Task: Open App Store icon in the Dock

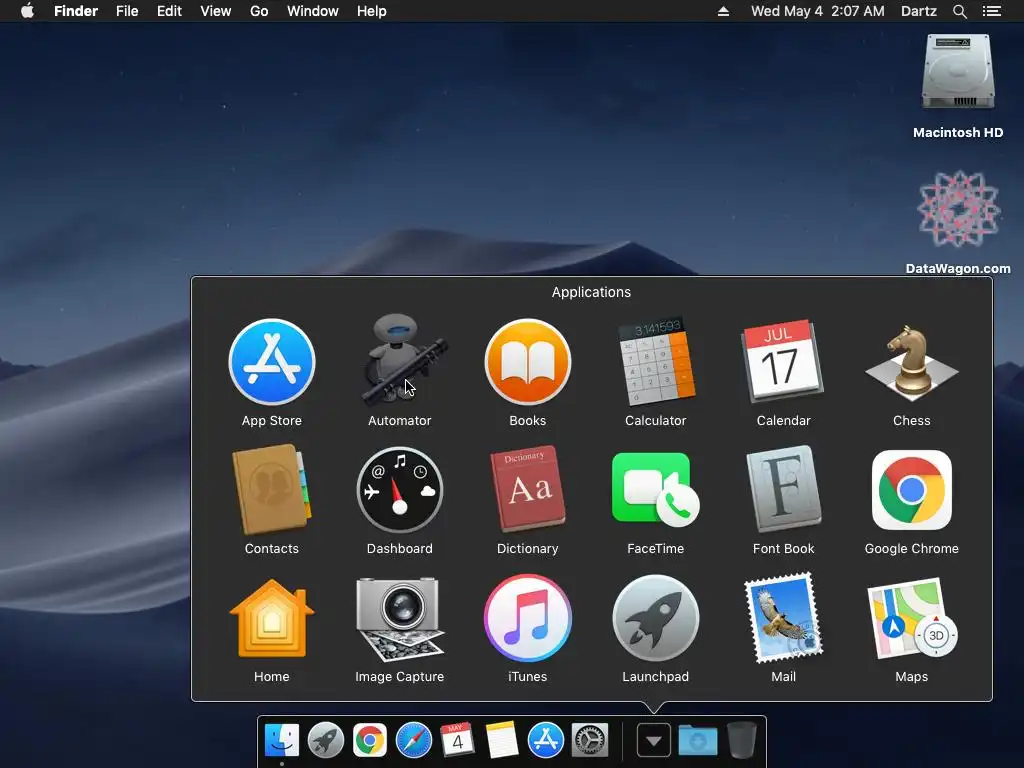Action: (x=546, y=741)
